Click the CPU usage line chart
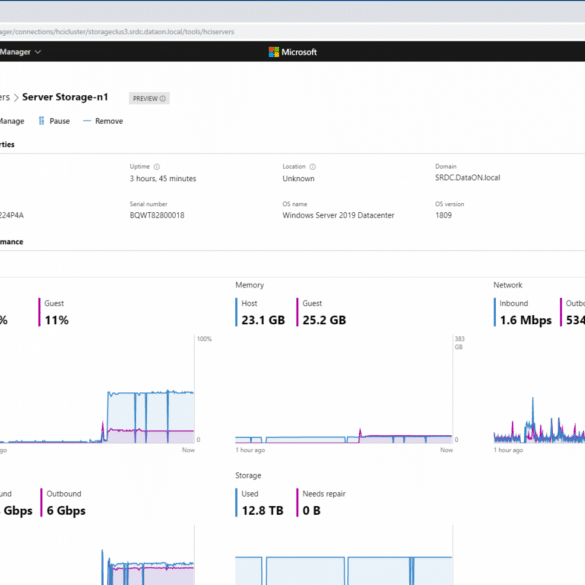Image resolution: width=585 pixels, height=585 pixels. pyautogui.click(x=97, y=389)
